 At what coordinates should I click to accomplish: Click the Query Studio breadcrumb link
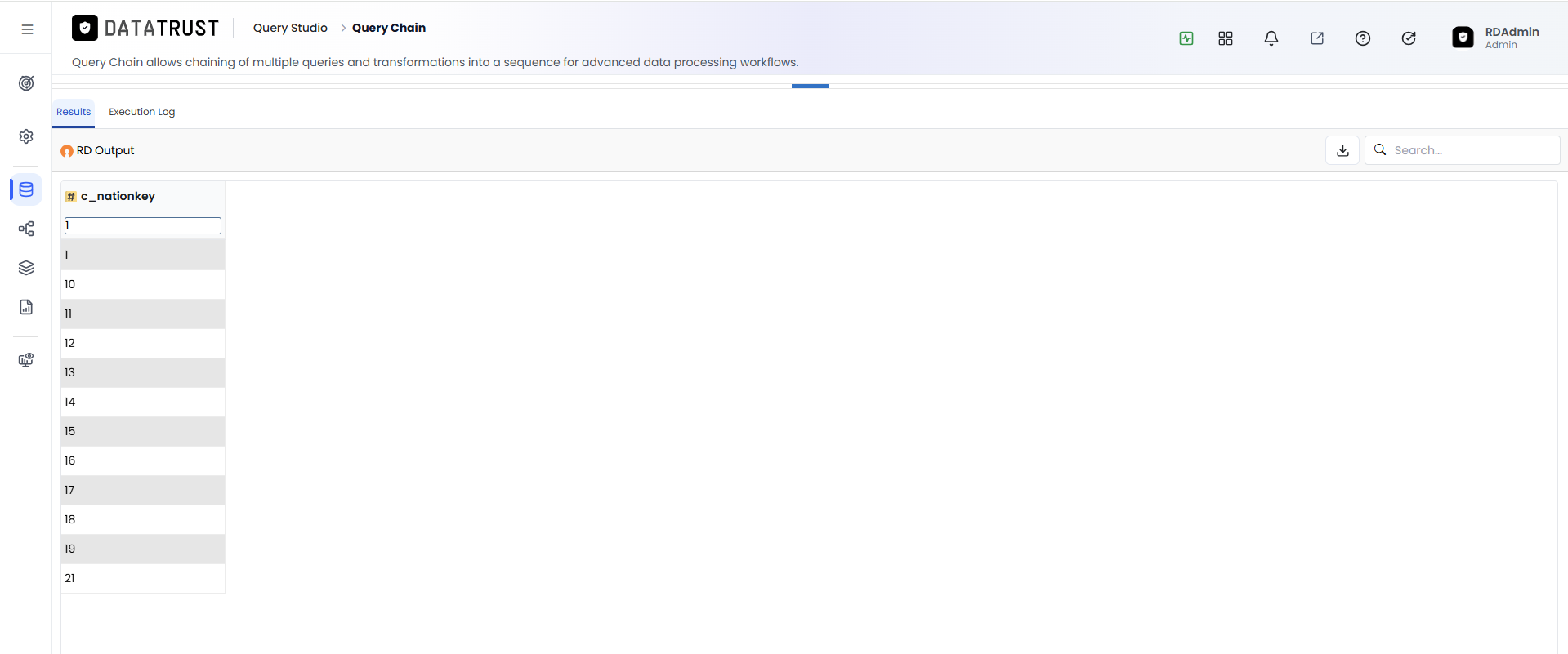click(290, 28)
